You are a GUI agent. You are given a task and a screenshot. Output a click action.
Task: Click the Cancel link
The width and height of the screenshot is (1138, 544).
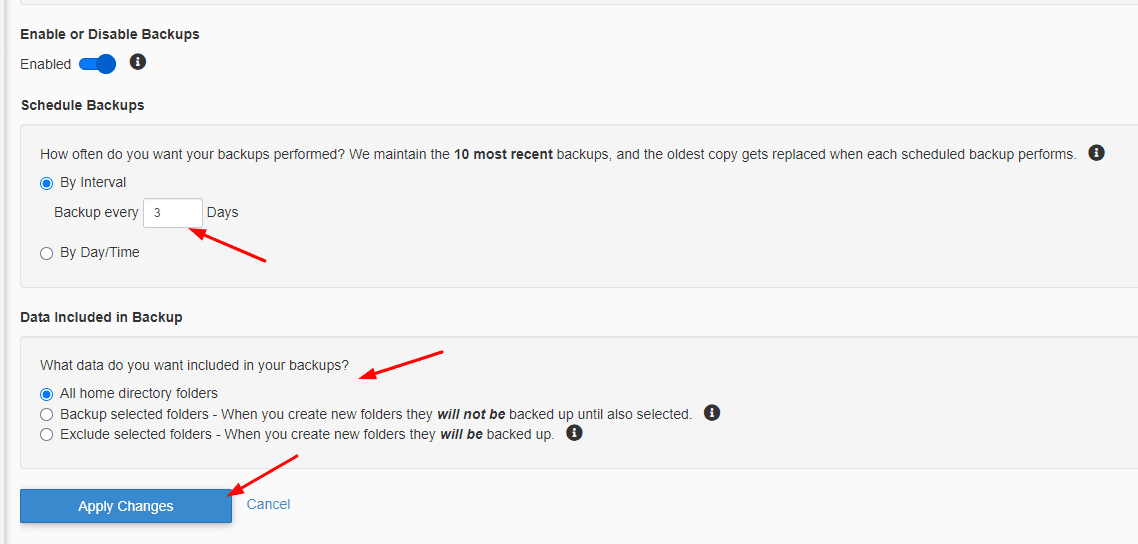click(268, 504)
